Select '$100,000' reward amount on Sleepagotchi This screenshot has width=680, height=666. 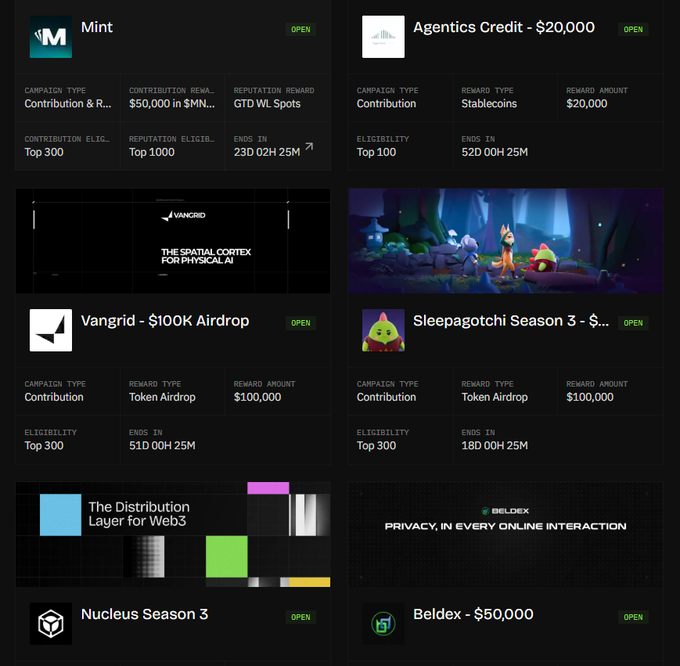point(589,397)
